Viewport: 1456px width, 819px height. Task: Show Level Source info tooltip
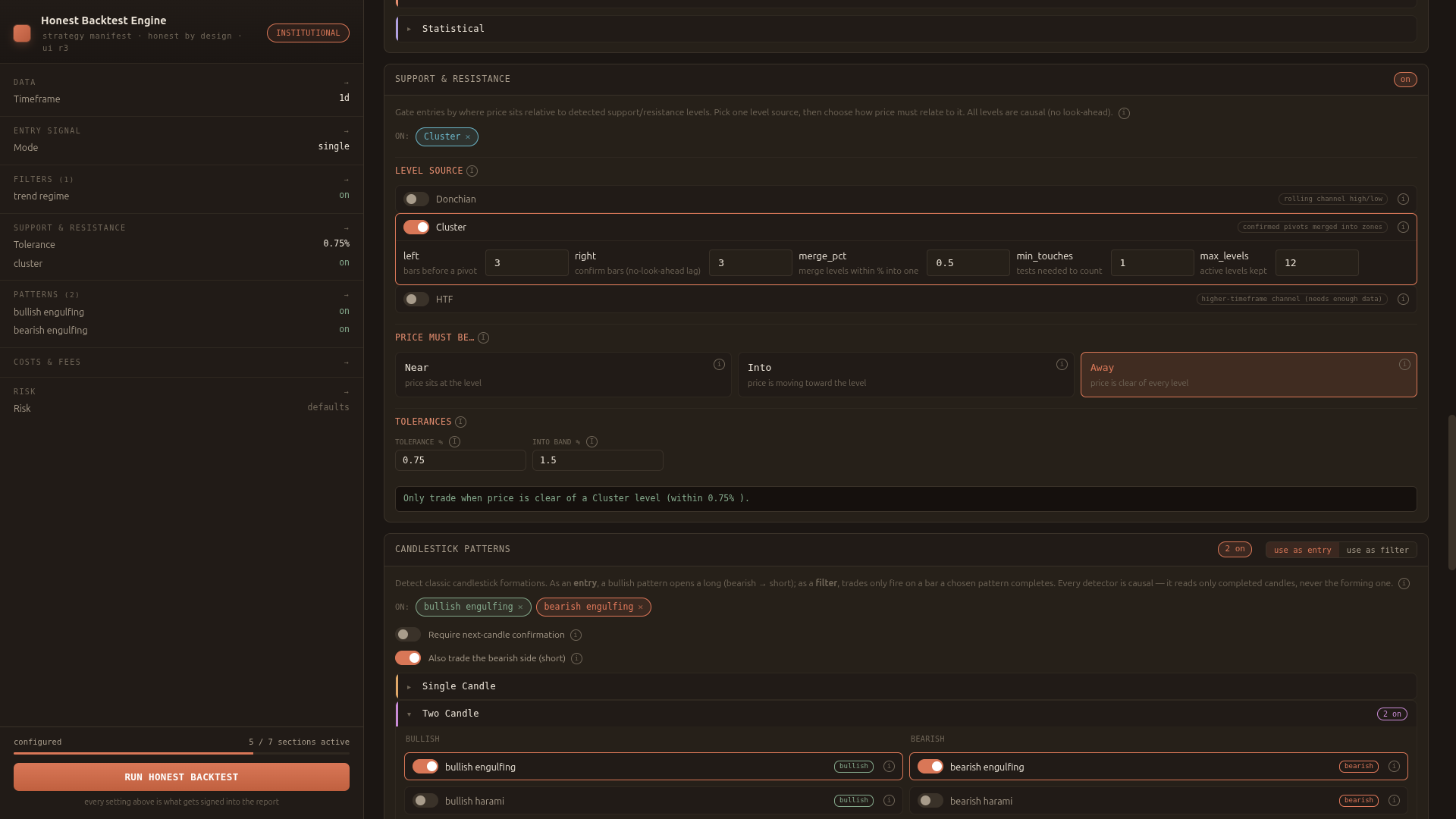point(472,171)
